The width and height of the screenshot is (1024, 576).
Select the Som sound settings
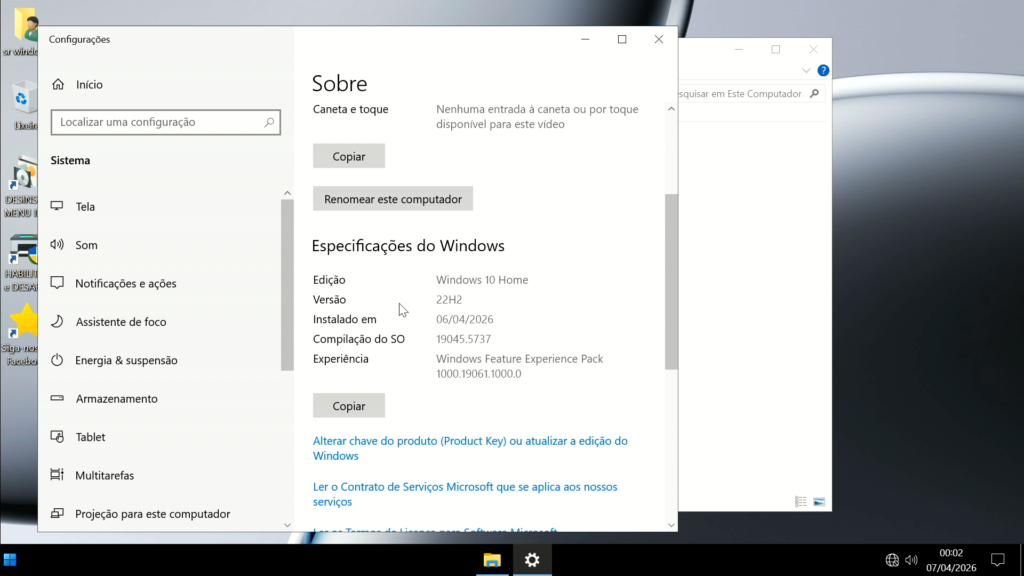86,245
